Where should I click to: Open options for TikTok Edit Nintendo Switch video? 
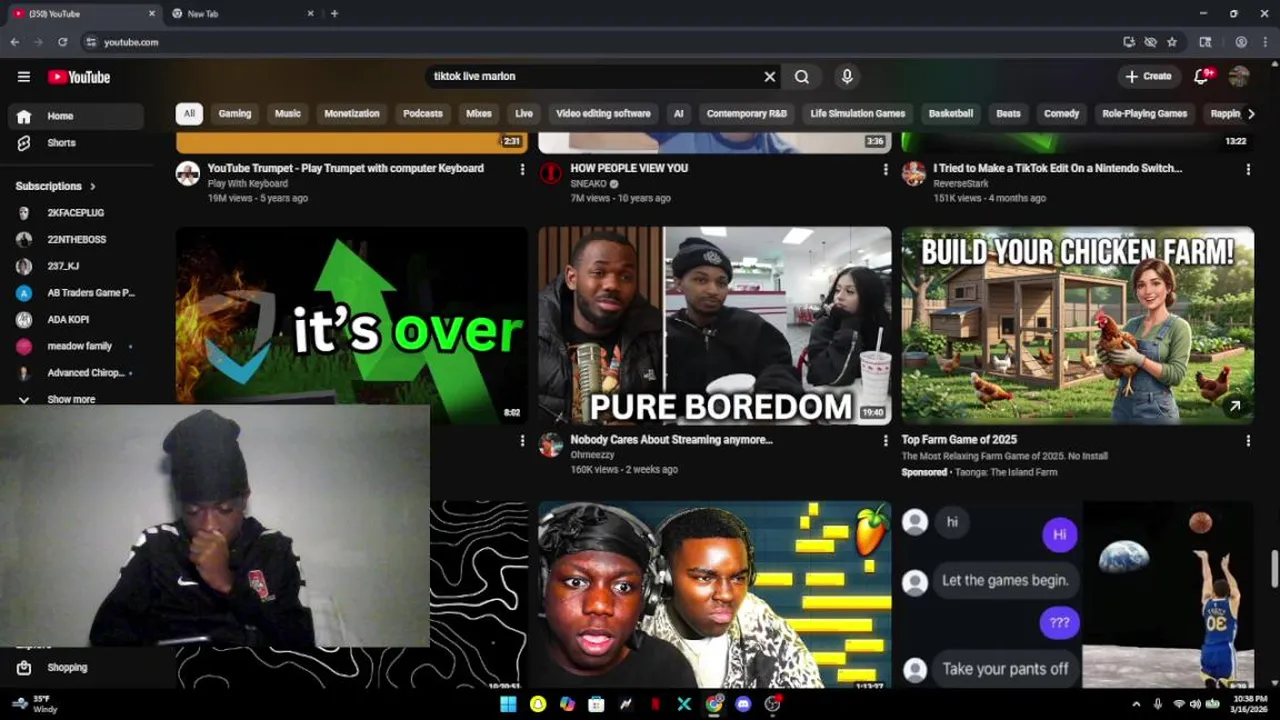pyautogui.click(x=1248, y=170)
